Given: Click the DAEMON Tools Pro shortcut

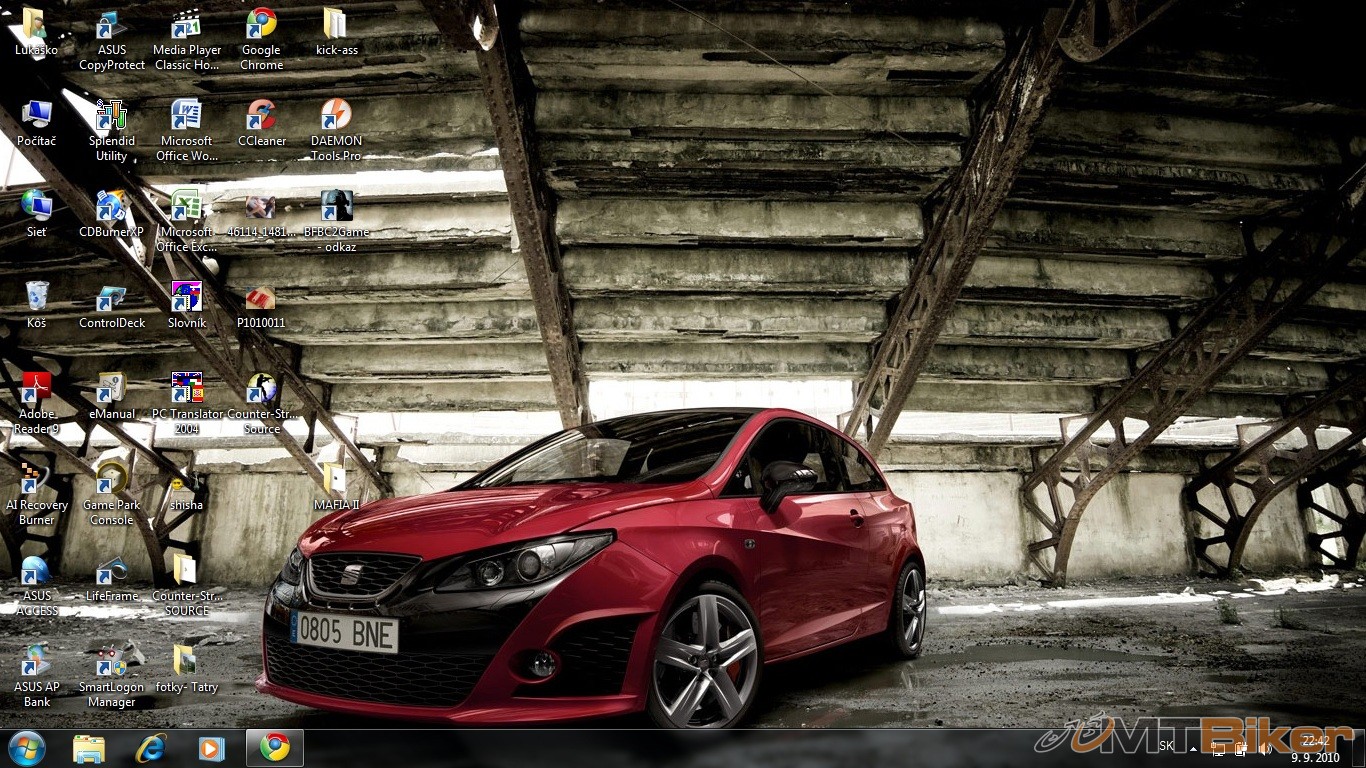Looking at the screenshot, I should point(336,117).
